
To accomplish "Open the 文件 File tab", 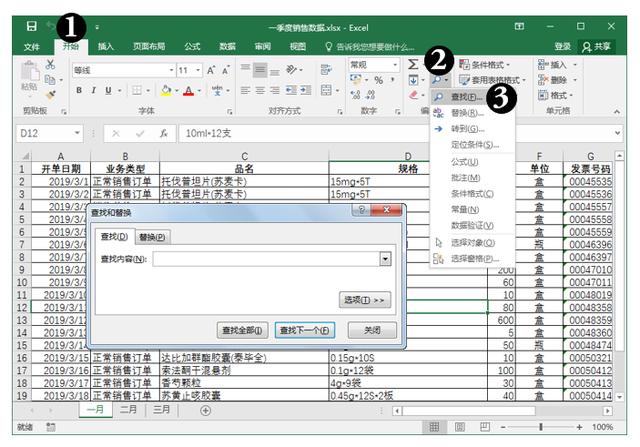I will [31, 47].
